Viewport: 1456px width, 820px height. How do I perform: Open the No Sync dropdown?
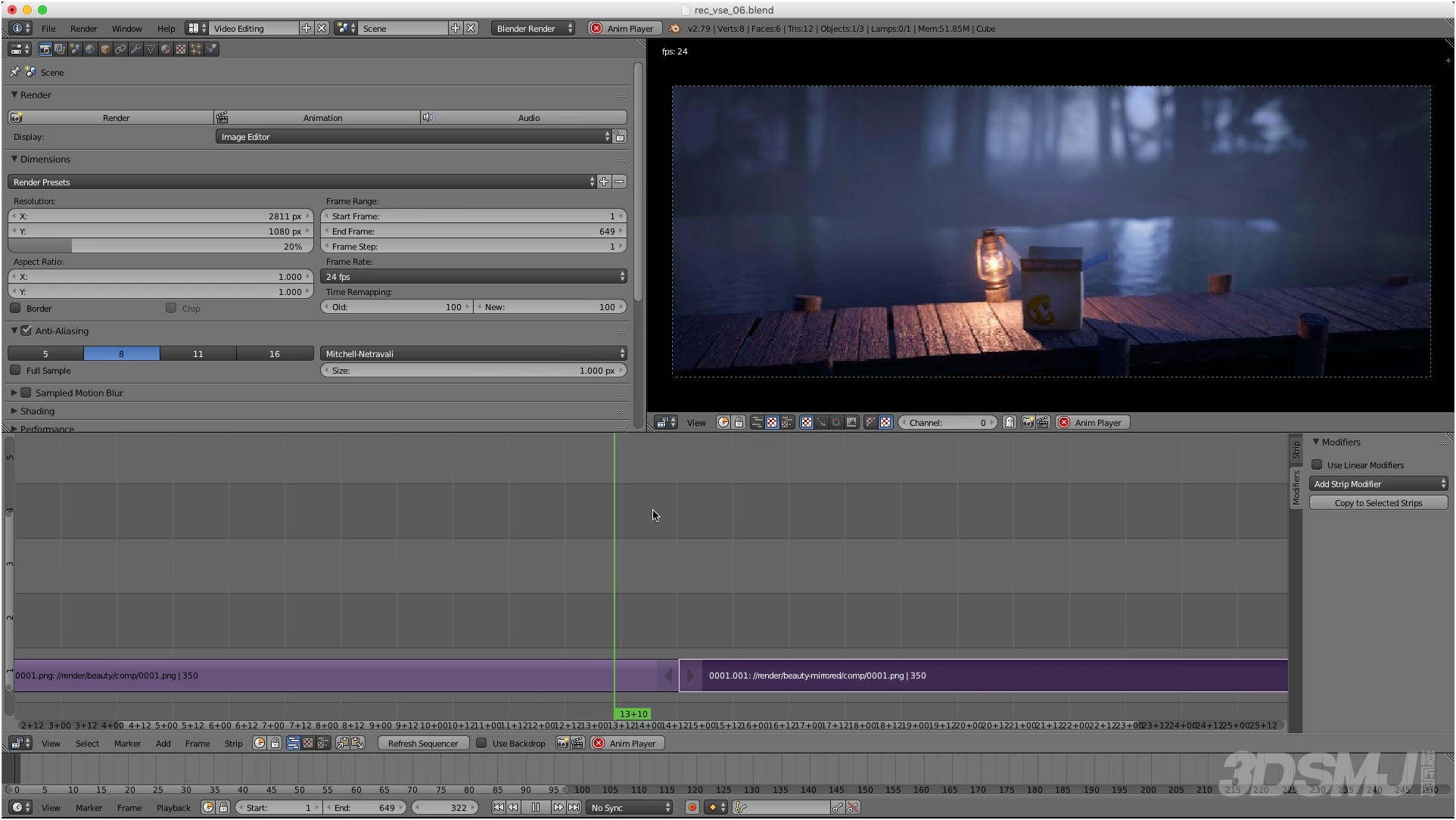(x=630, y=808)
